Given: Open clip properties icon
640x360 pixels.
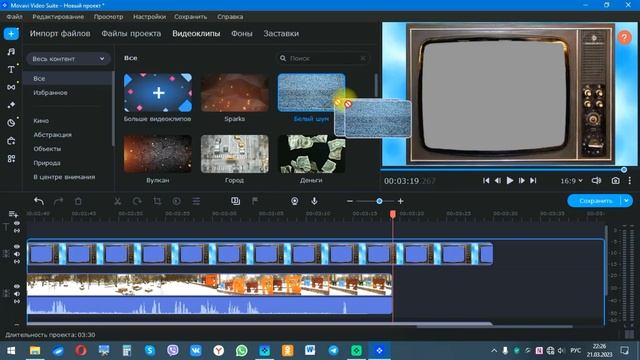Looking at the screenshot, I should point(196,201).
